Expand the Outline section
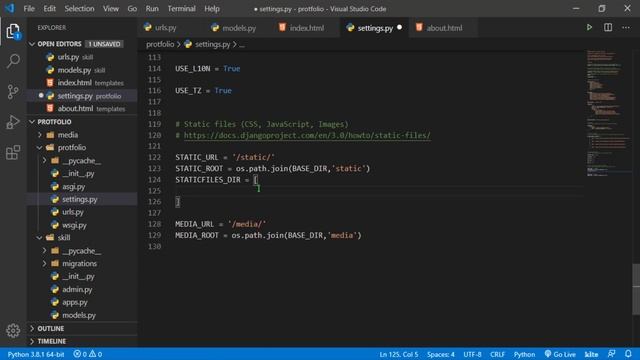This screenshot has width=640, height=360. [x=51, y=328]
